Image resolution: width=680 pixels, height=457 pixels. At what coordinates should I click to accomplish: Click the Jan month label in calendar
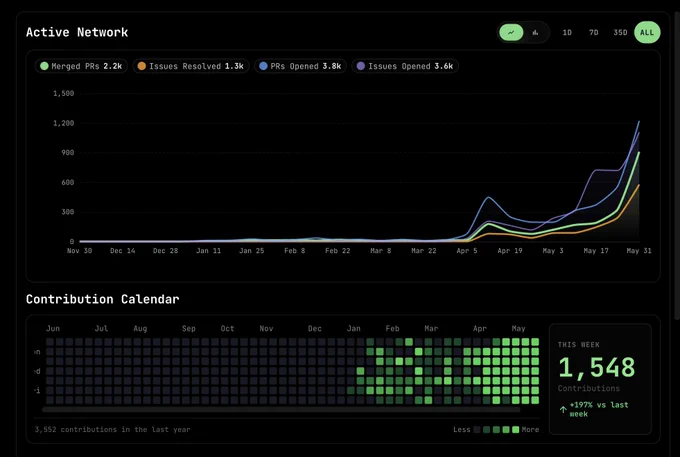click(353, 329)
